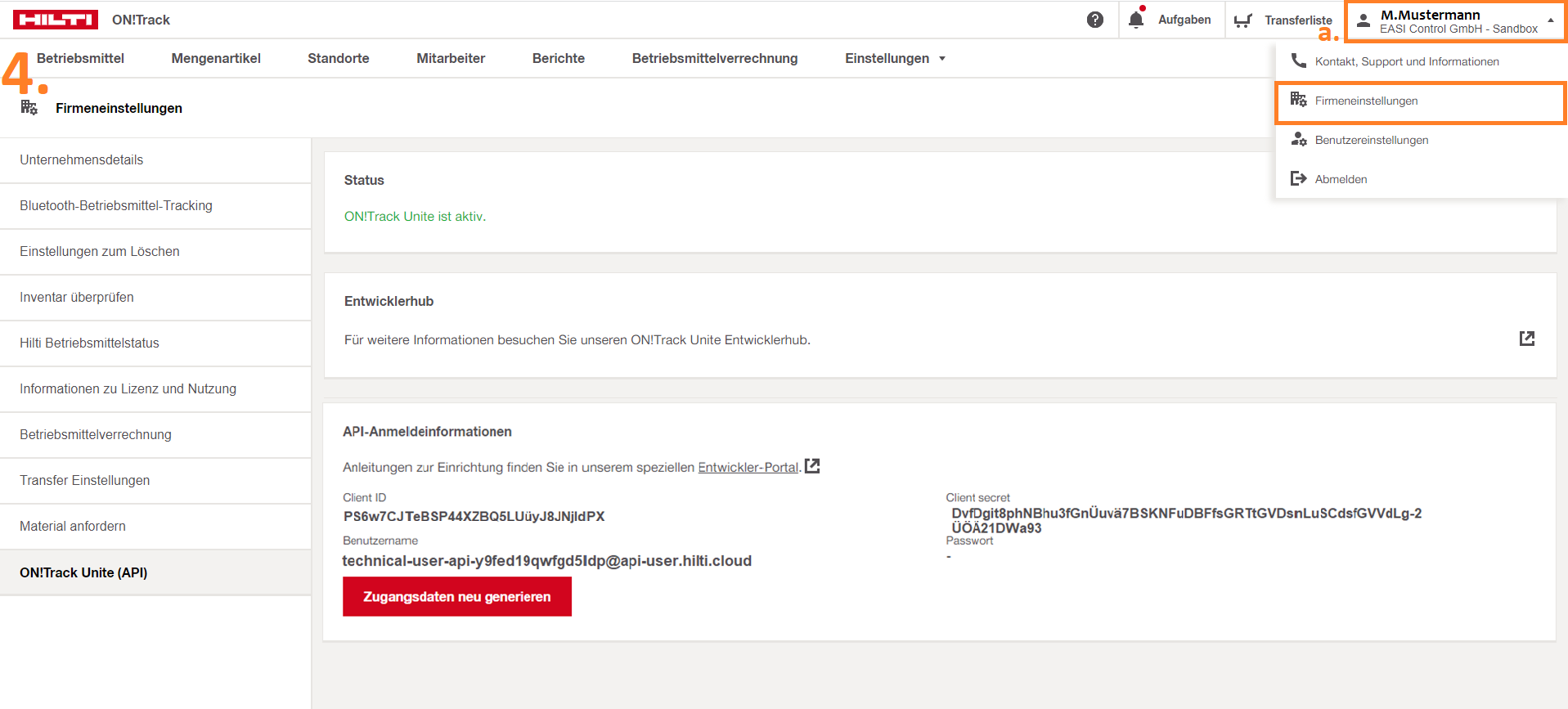Open the Betriebsmittel tab
Screen dimensions: 1568x709
[80, 58]
